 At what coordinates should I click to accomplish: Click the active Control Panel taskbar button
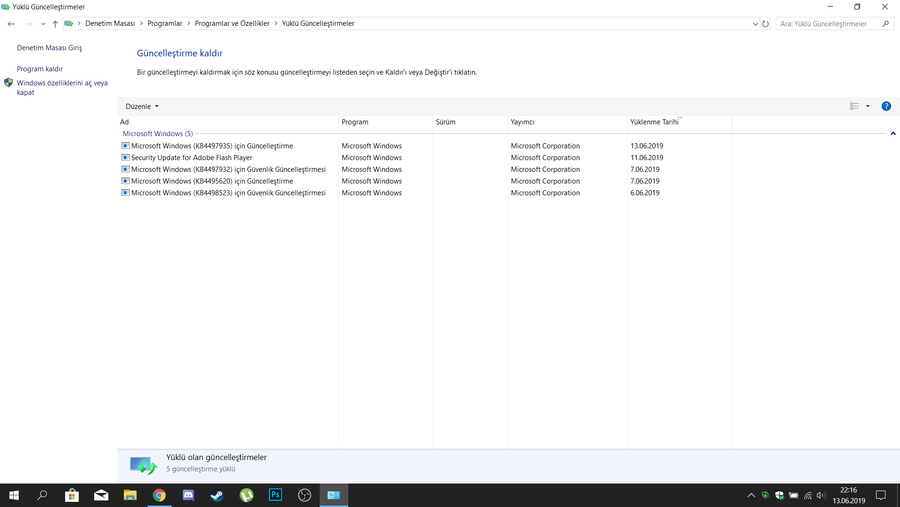point(333,495)
